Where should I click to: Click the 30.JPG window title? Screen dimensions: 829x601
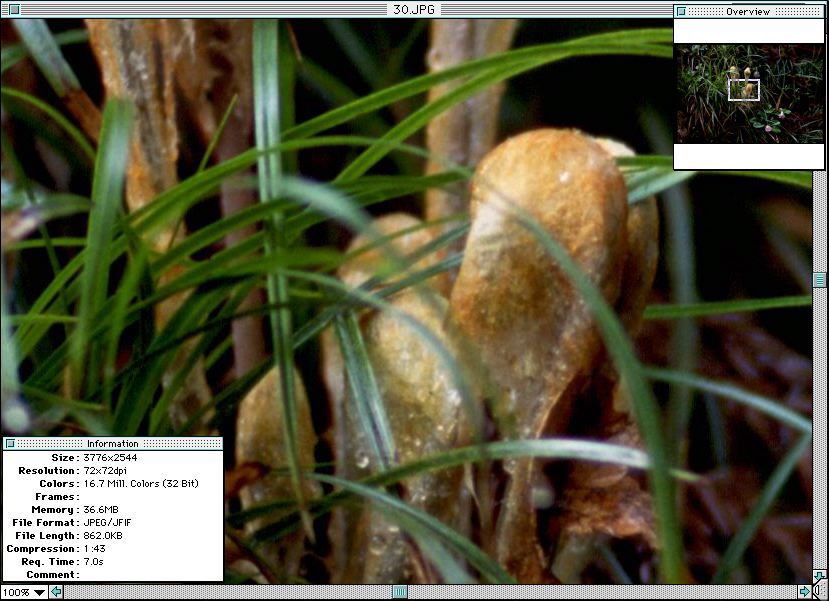(x=413, y=9)
